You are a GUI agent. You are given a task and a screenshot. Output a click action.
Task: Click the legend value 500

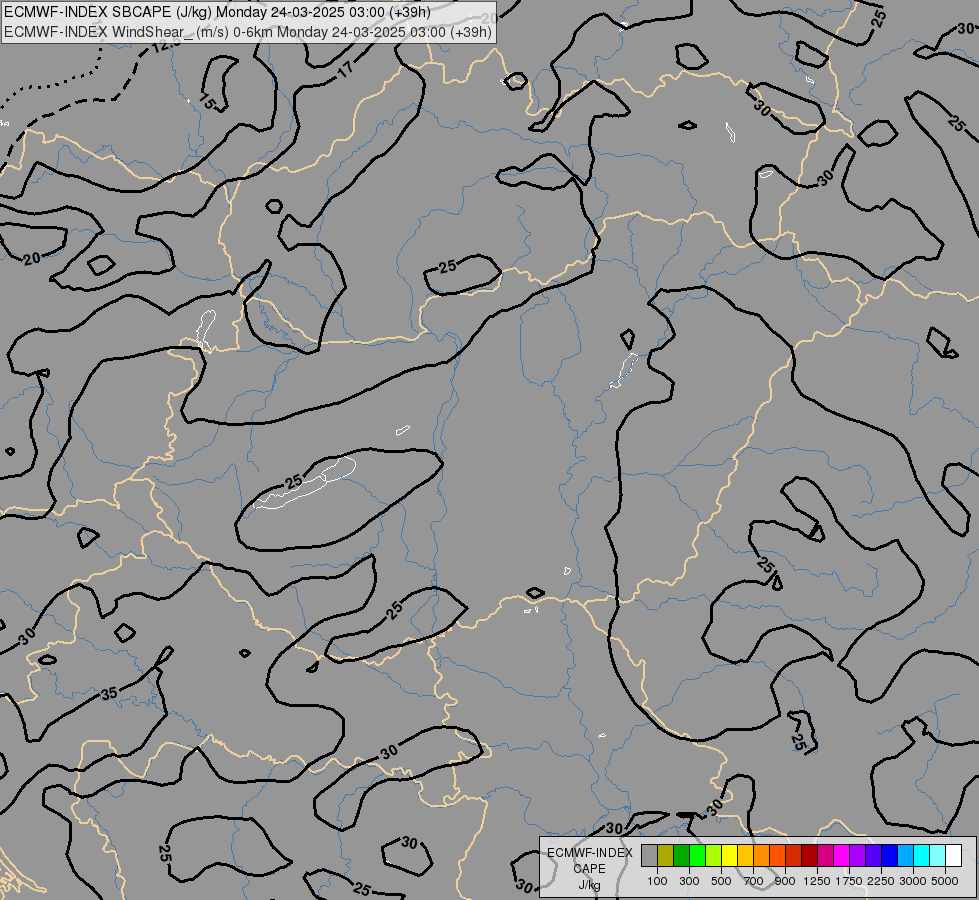[x=721, y=881]
